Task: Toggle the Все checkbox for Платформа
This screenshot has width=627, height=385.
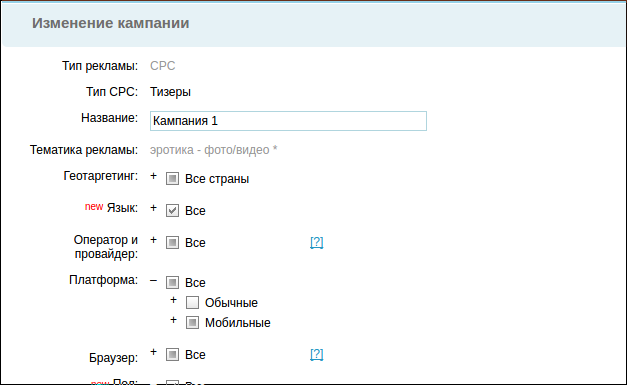Action: [x=172, y=283]
